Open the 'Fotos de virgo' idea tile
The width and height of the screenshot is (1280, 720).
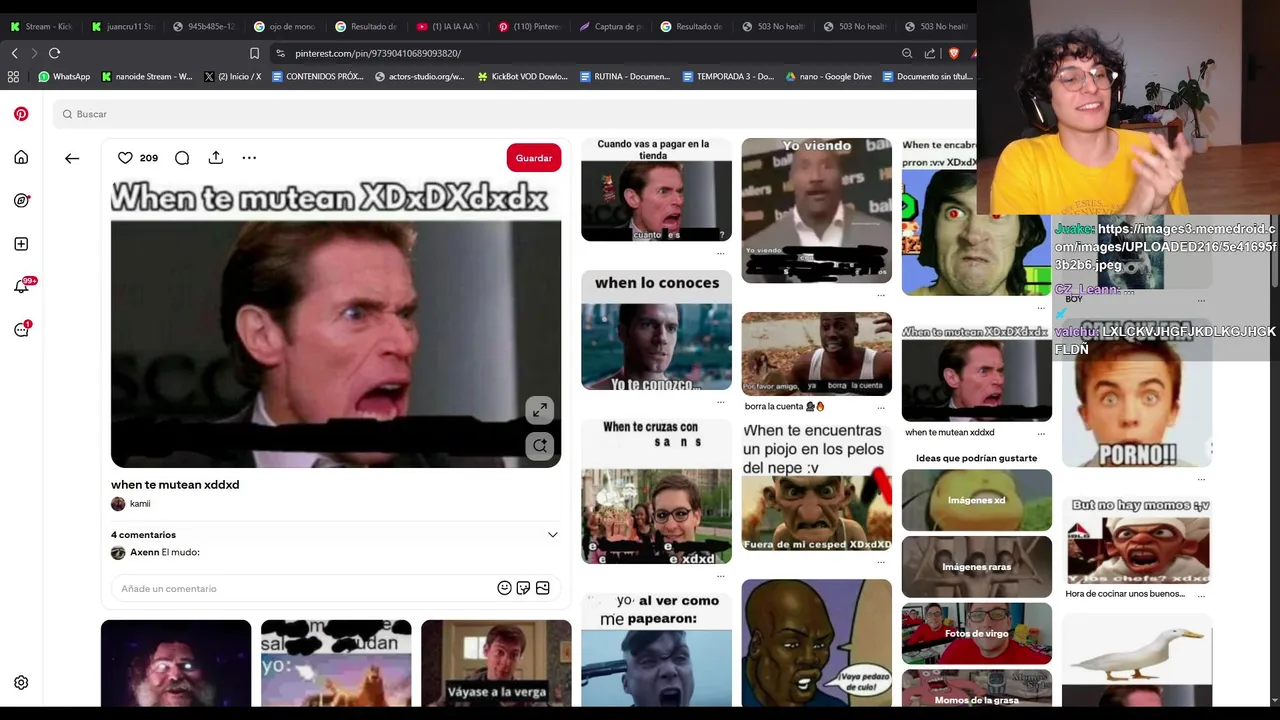coord(976,633)
